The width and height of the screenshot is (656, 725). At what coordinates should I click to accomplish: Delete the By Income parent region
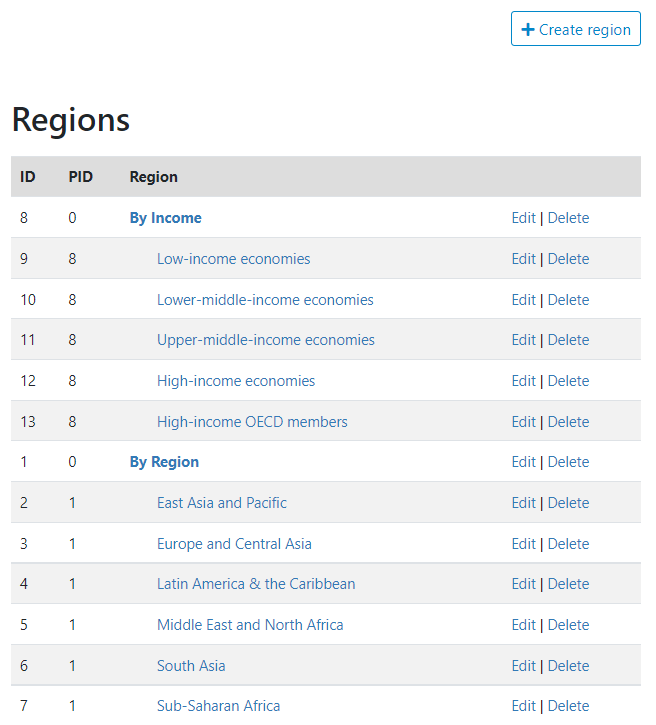tap(568, 218)
